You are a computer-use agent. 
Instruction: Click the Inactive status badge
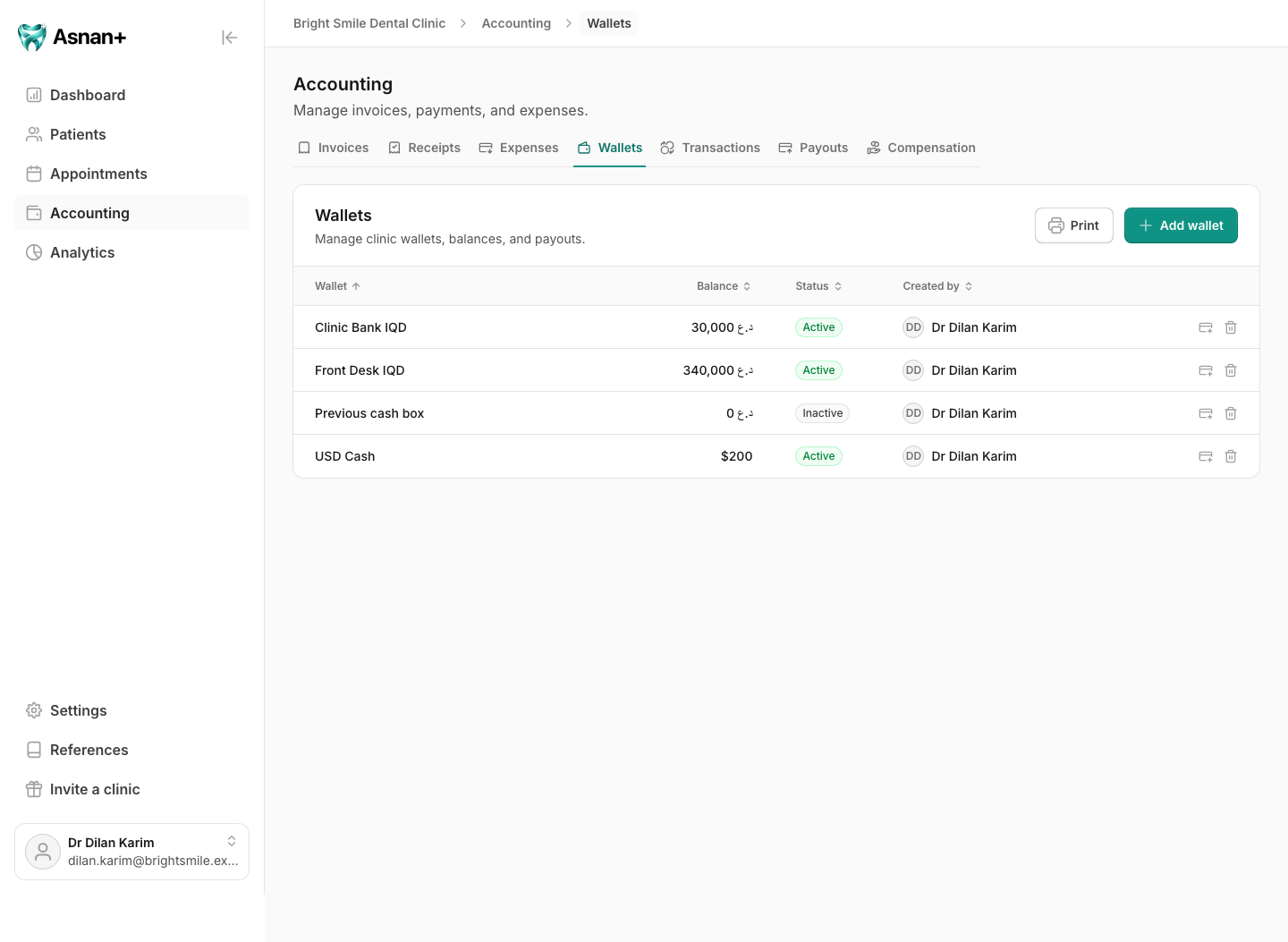coord(822,413)
